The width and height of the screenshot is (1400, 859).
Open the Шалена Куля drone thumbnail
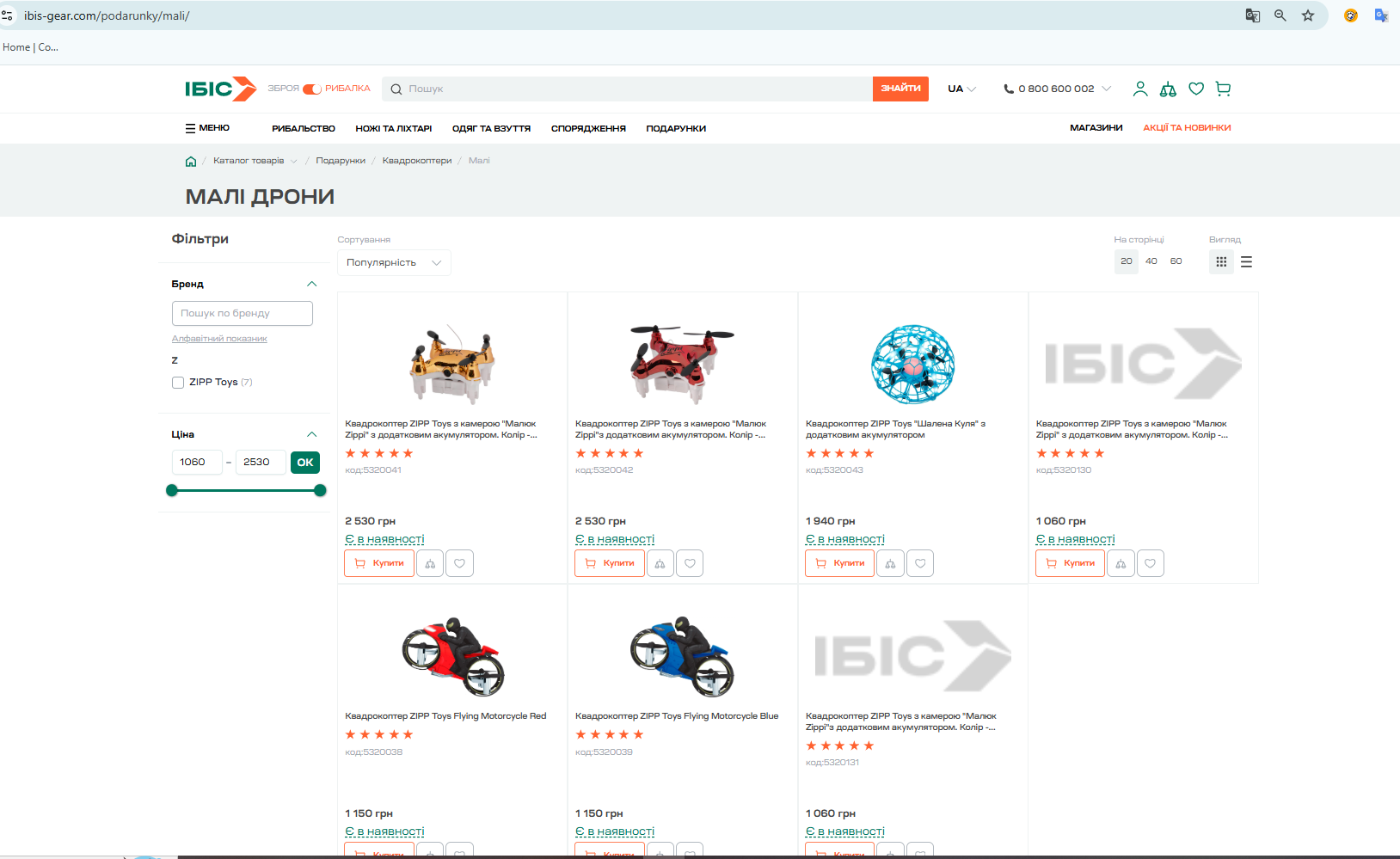pos(912,364)
